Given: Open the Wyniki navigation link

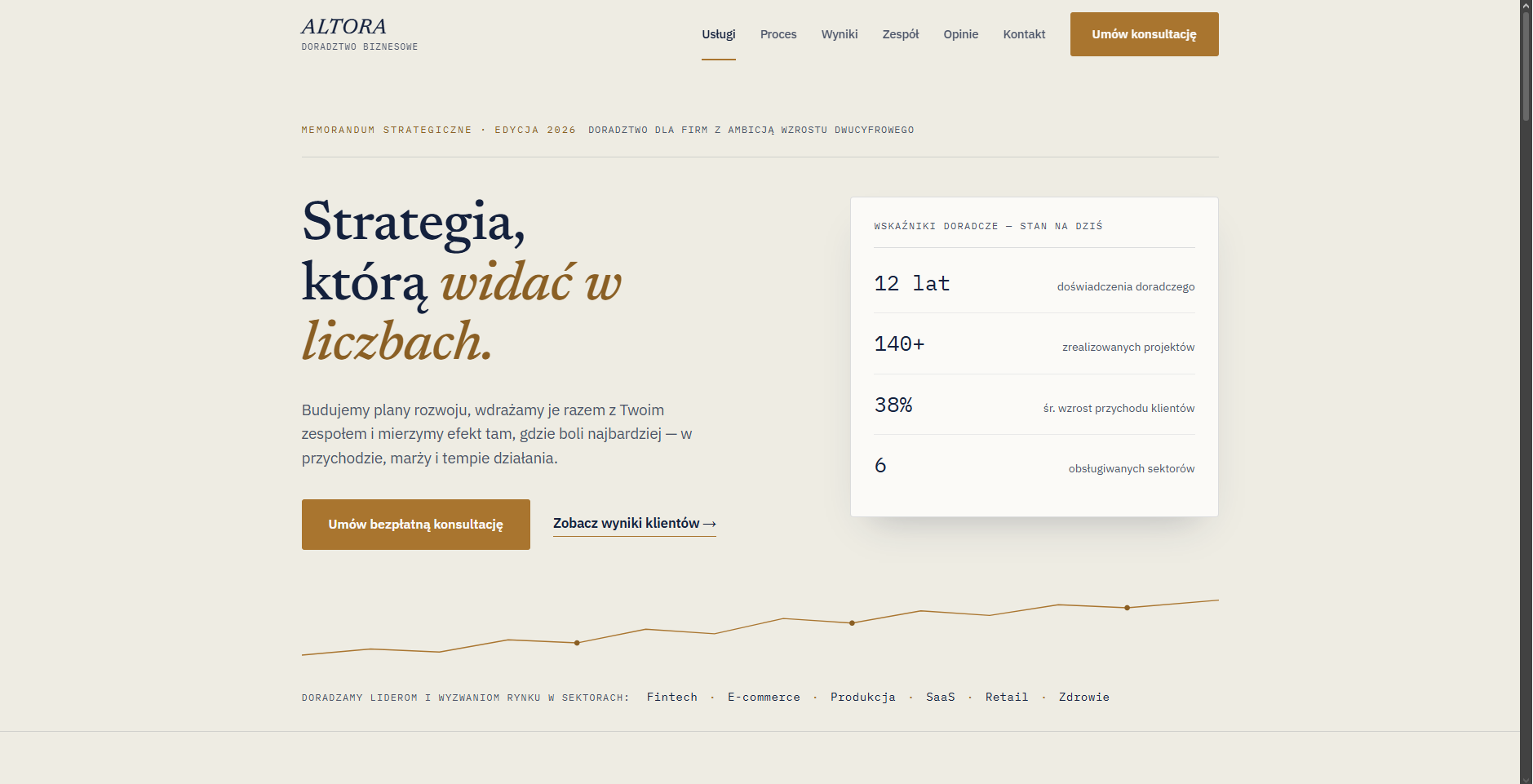Looking at the screenshot, I should 840,34.
